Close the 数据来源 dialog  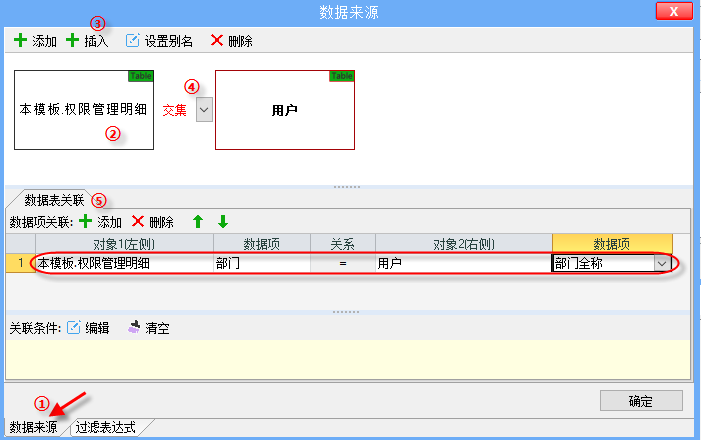coord(674,11)
